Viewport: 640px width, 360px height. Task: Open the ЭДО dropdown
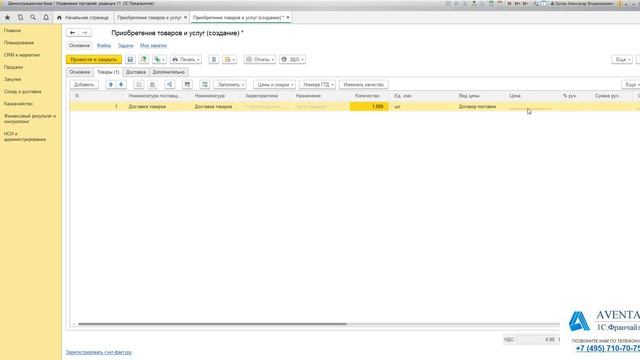(x=292, y=60)
